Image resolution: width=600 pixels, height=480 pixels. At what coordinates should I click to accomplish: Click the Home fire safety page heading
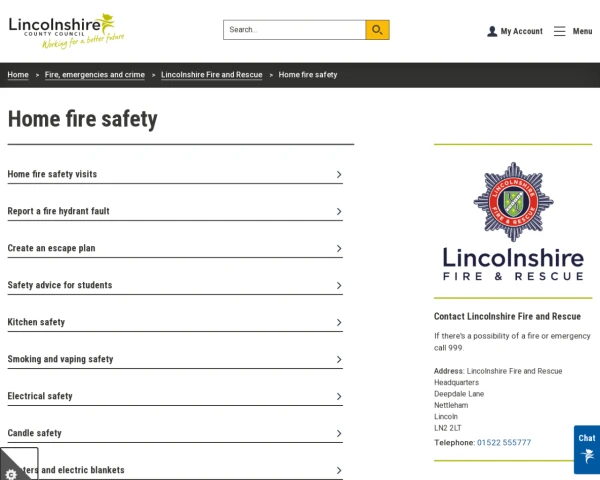pyautogui.click(x=83, y=119)
